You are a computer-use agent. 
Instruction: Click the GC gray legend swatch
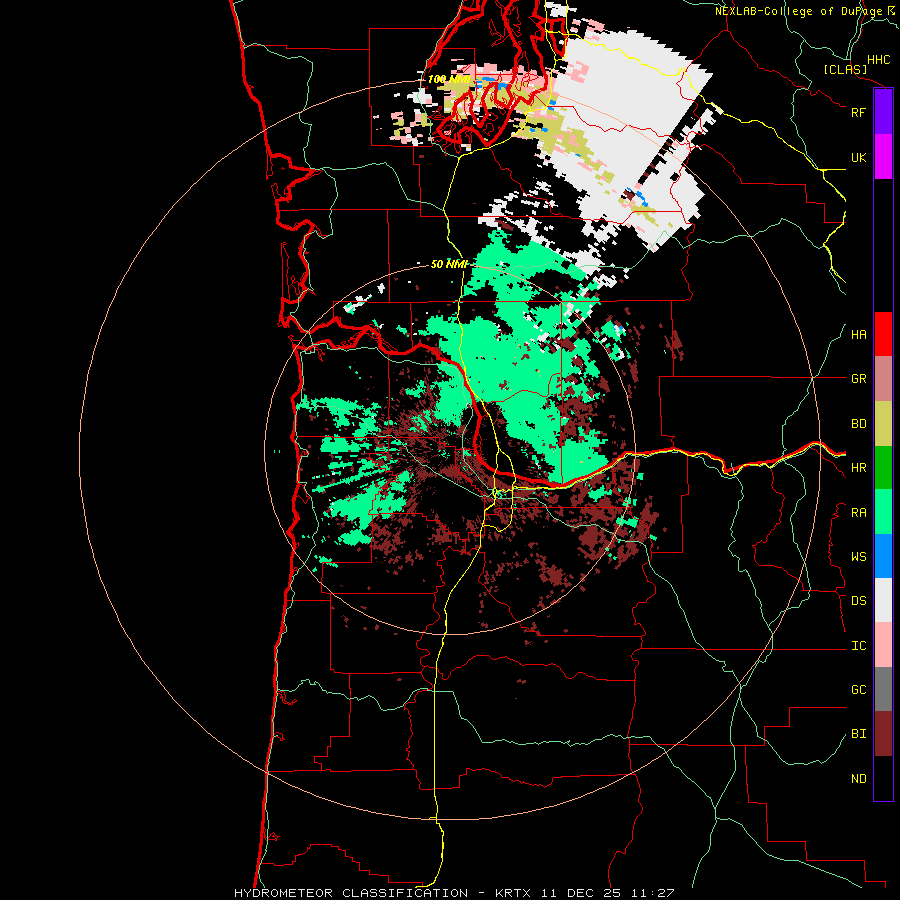click(x=883, y=689)
